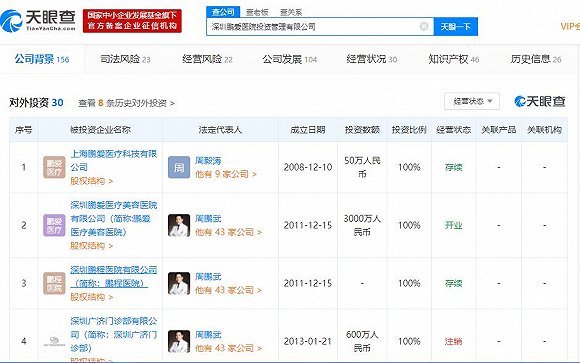Screen dimensions: 580x363
Task: Open logo of 深圳广济门诊部有限公司
Action: click(x=54, y=341)
